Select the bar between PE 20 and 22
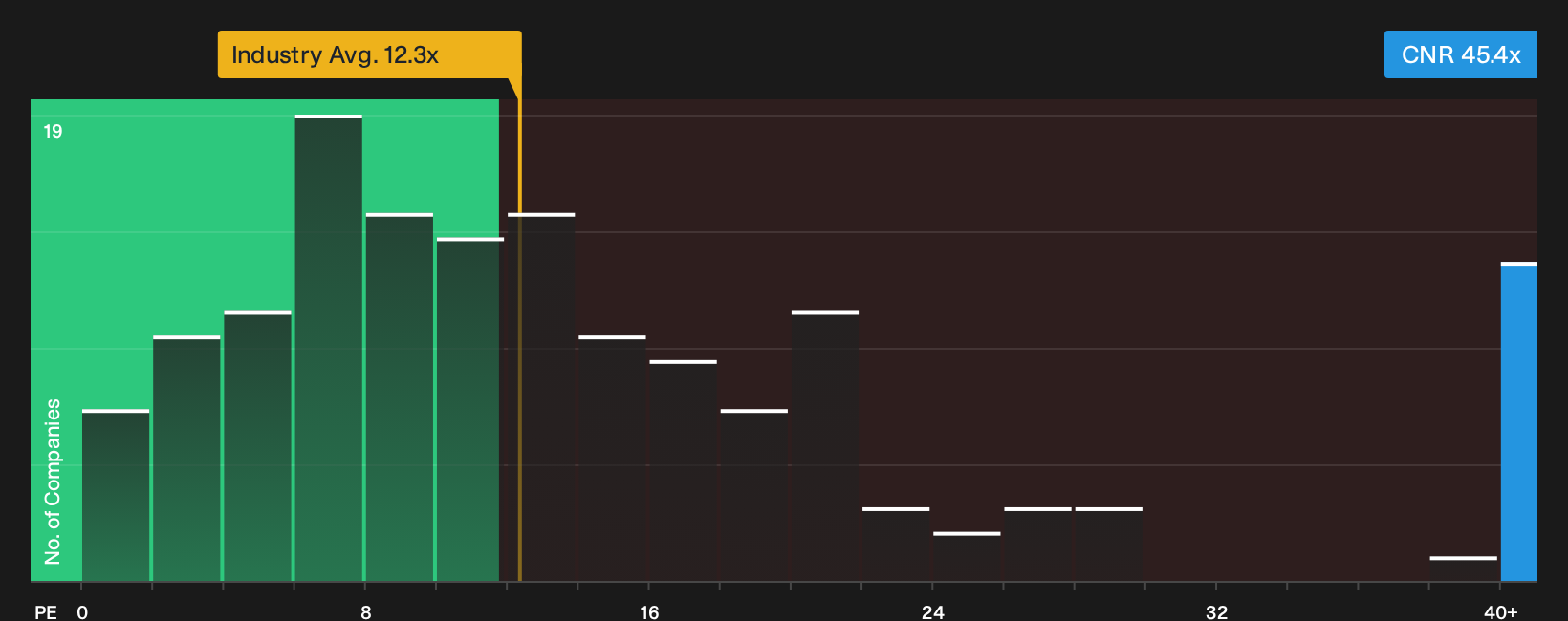Image resolution: width=1568 pixels, height=621 pixels. (x=825, y=446)
